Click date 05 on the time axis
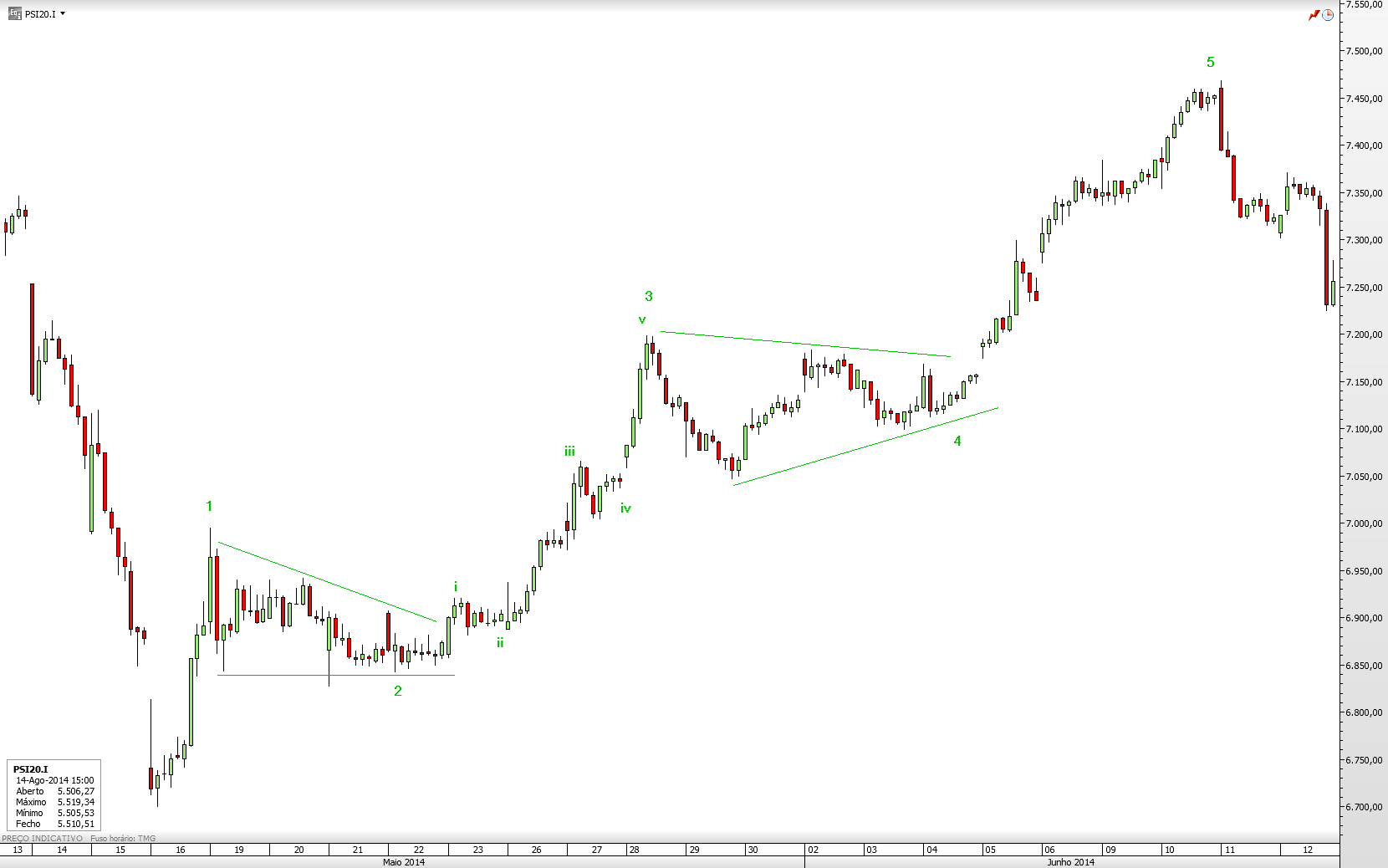 click(990, 850)
